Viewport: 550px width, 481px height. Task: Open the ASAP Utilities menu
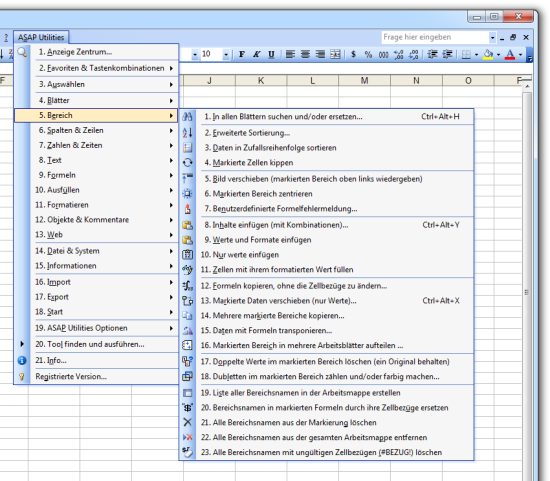click(41, 38)
